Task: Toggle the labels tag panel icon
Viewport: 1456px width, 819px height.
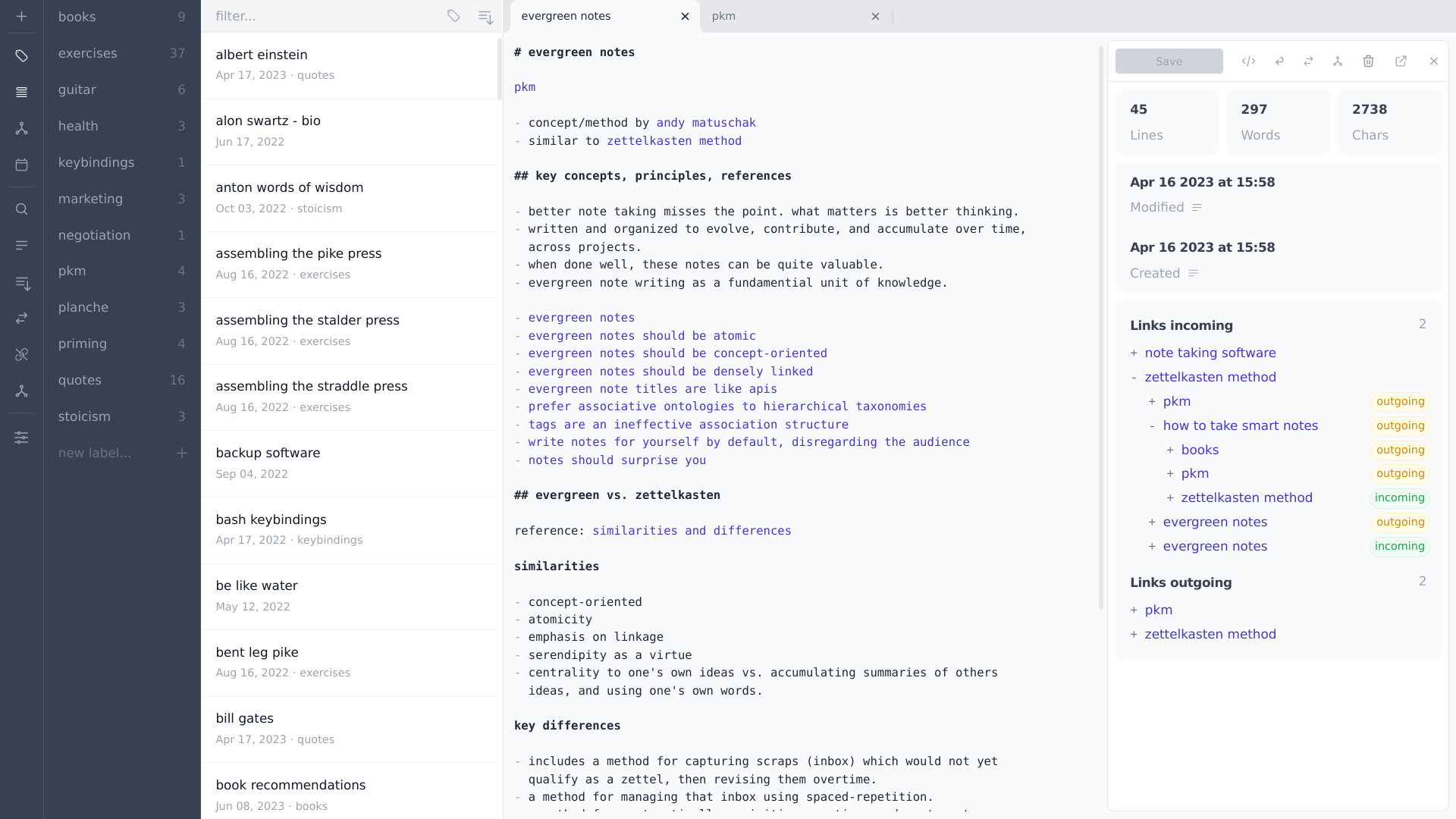Action: (21, 56)
